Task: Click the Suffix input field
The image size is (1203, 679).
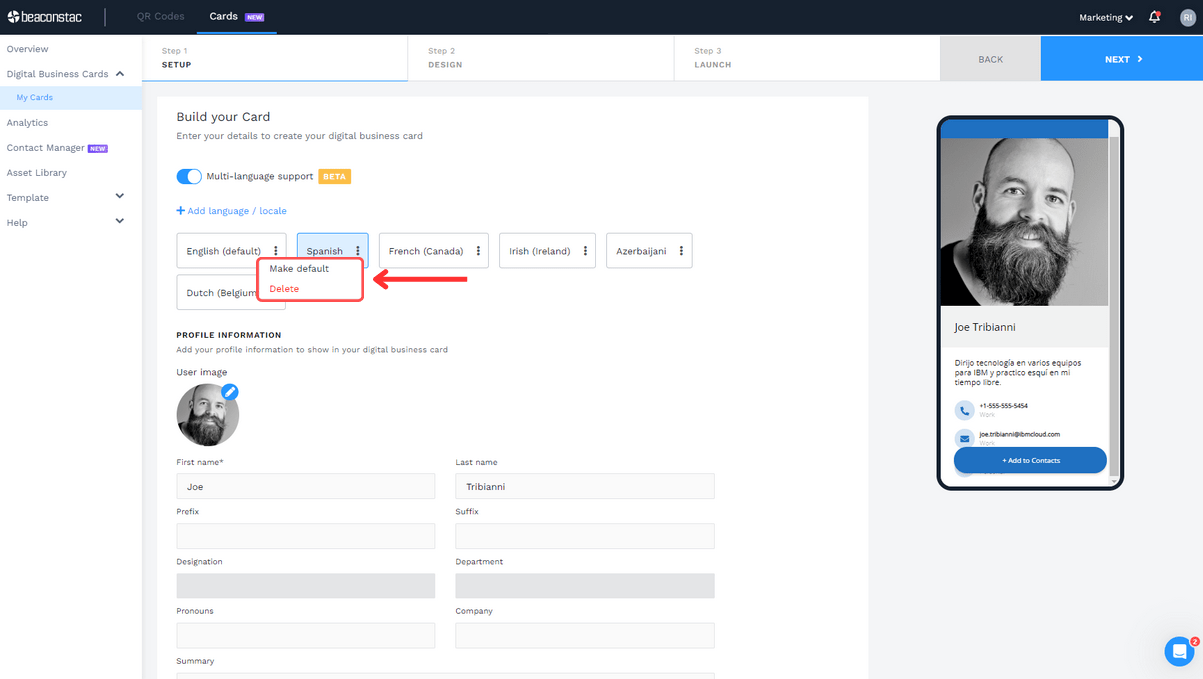Action: click(585, 536)
